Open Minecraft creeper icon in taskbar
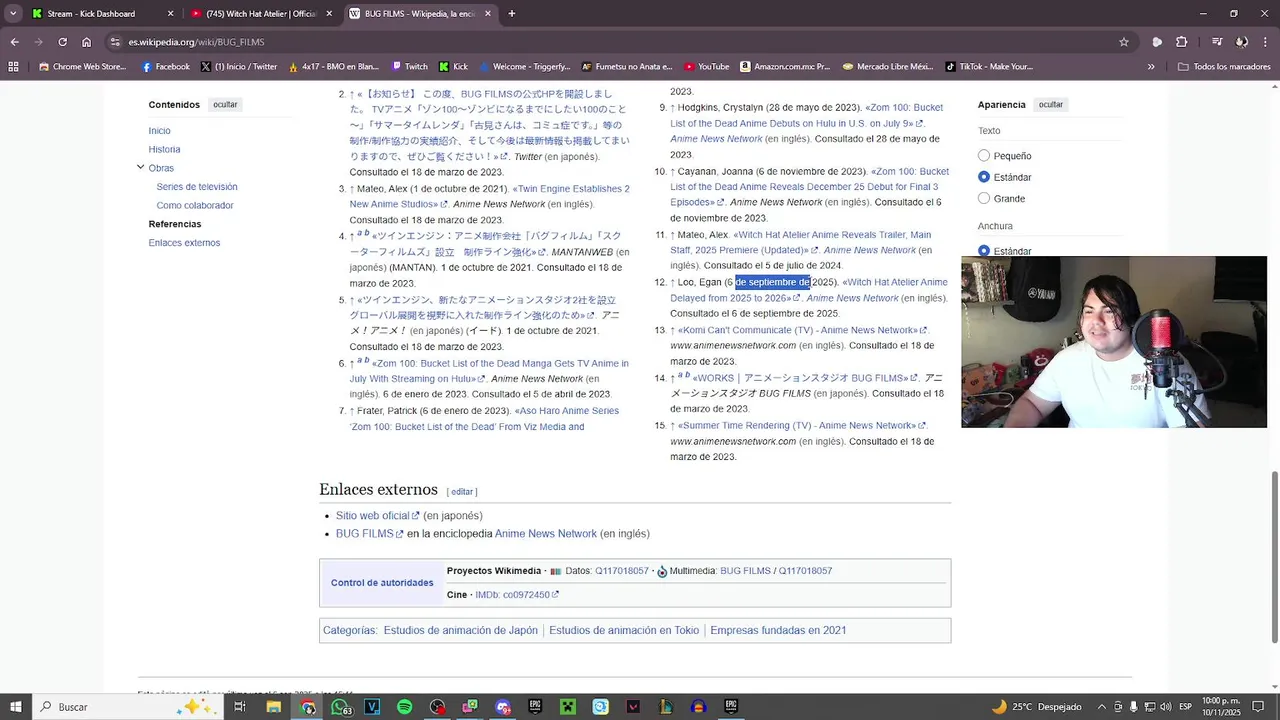The image size is (1280, 720). [567, 707]
